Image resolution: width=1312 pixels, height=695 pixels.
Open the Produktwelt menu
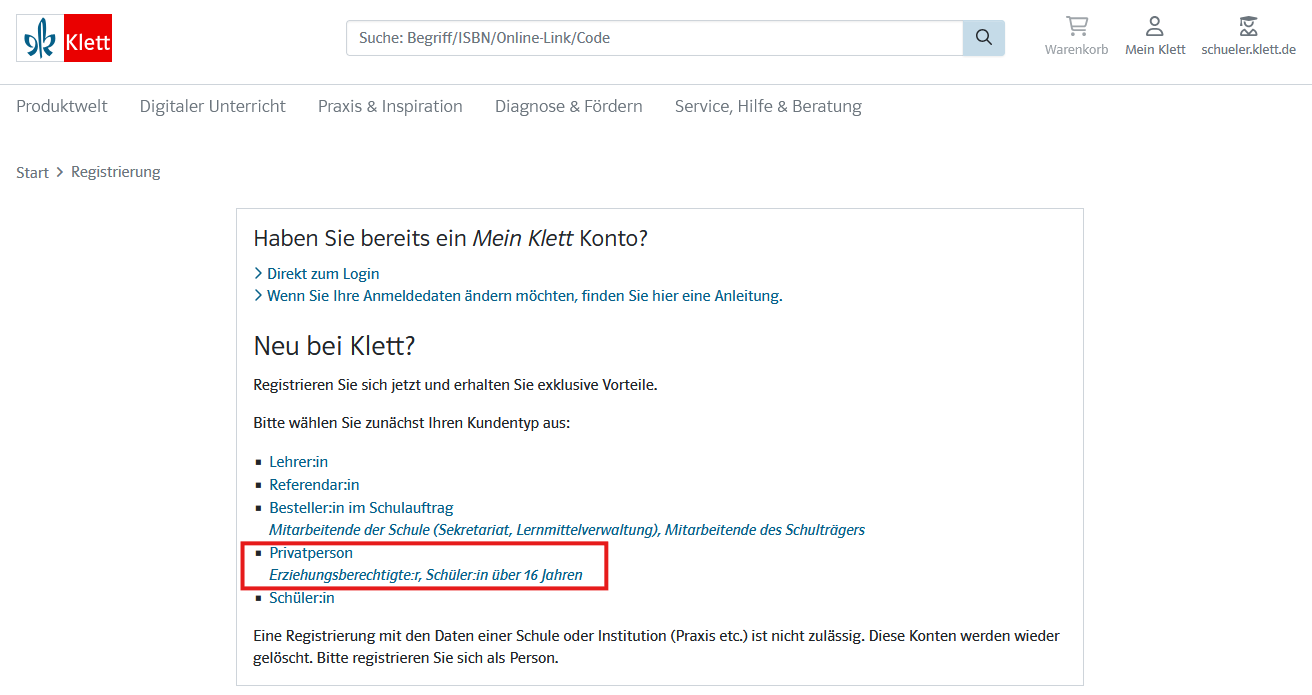[62, 106]
